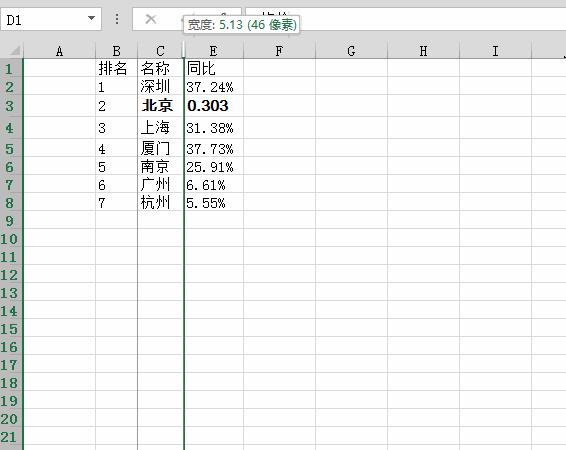
Task: Click the select-all corner triangle
Action: [14, 51]
